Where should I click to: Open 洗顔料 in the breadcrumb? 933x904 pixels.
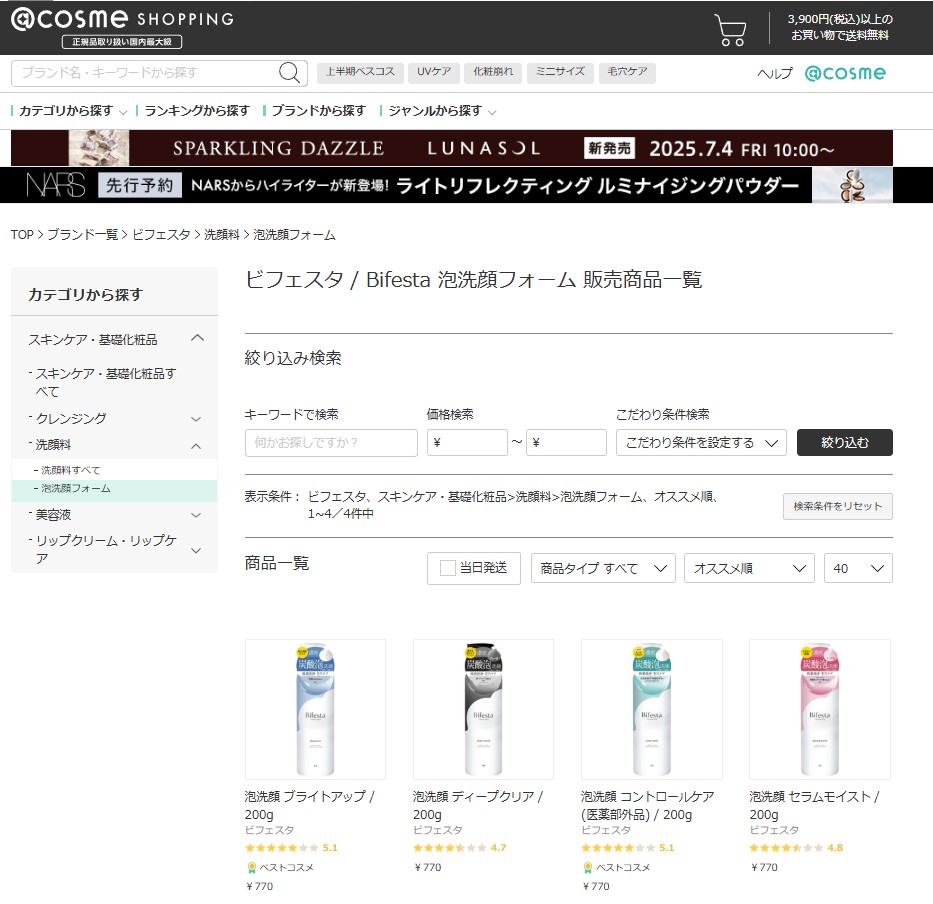tap(221, 235)
